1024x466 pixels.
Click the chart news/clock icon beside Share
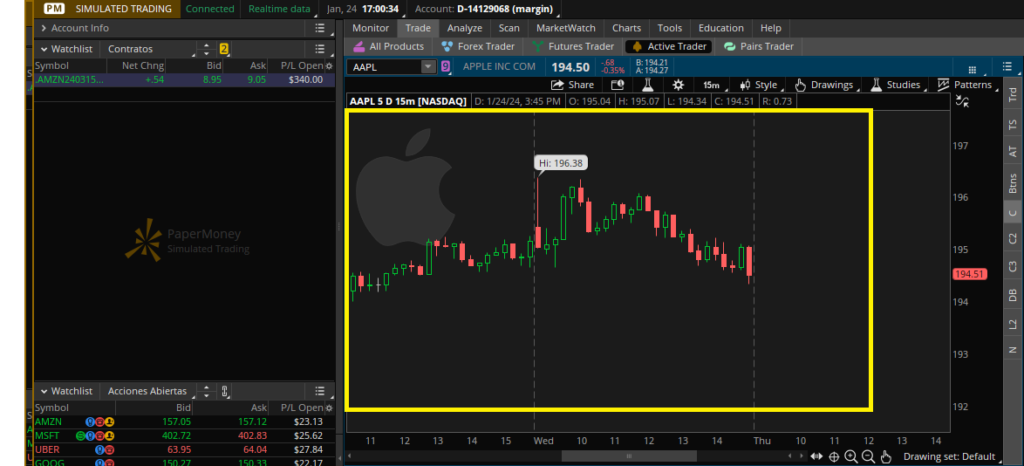617,85
